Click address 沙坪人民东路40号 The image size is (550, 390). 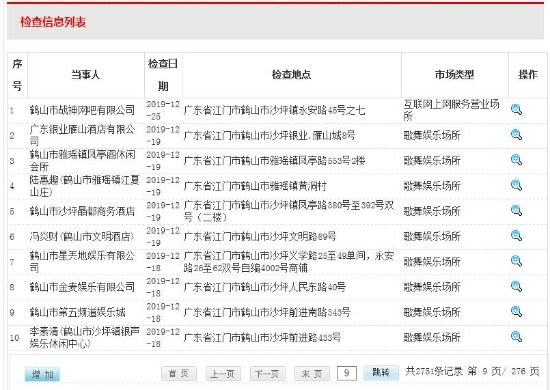265,287
